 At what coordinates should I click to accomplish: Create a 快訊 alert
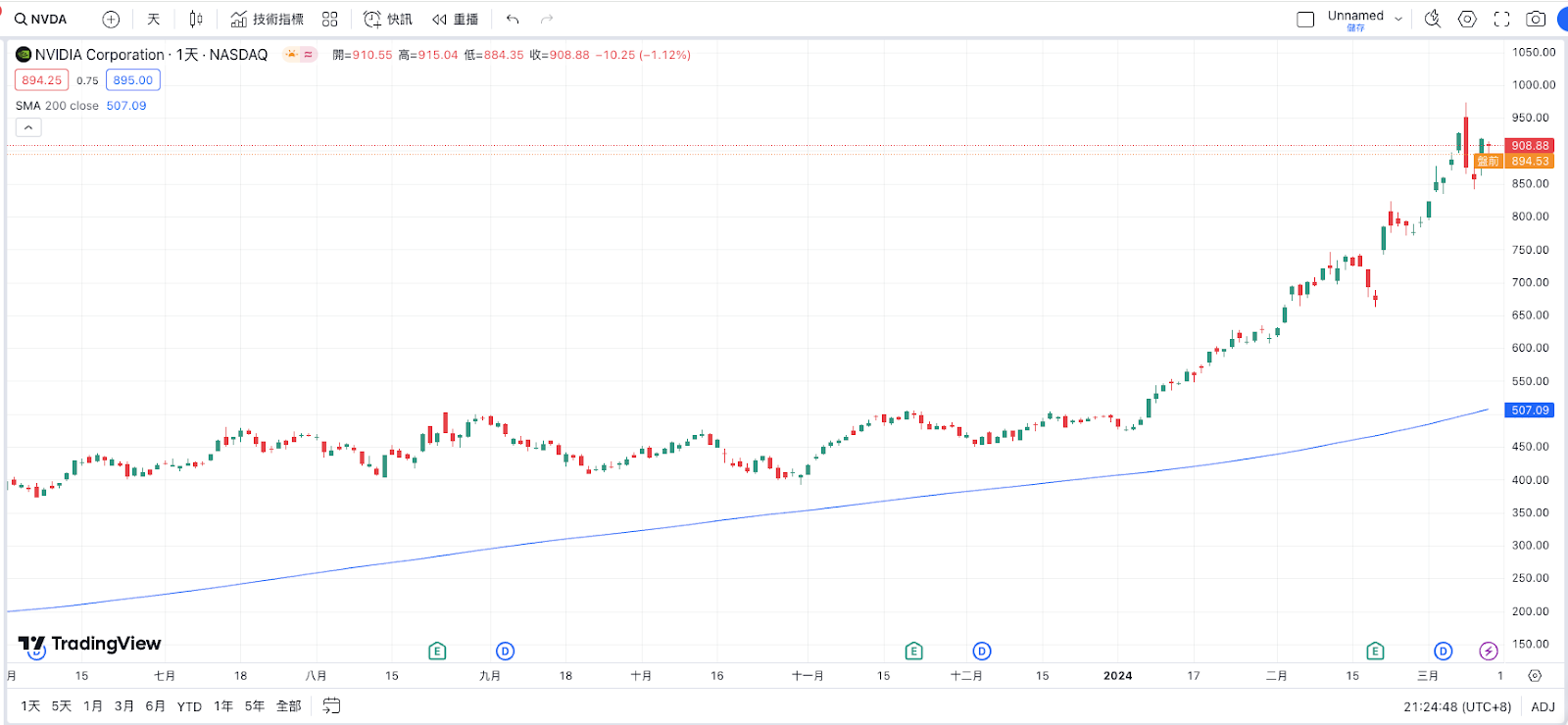click(x=388, y=20)
